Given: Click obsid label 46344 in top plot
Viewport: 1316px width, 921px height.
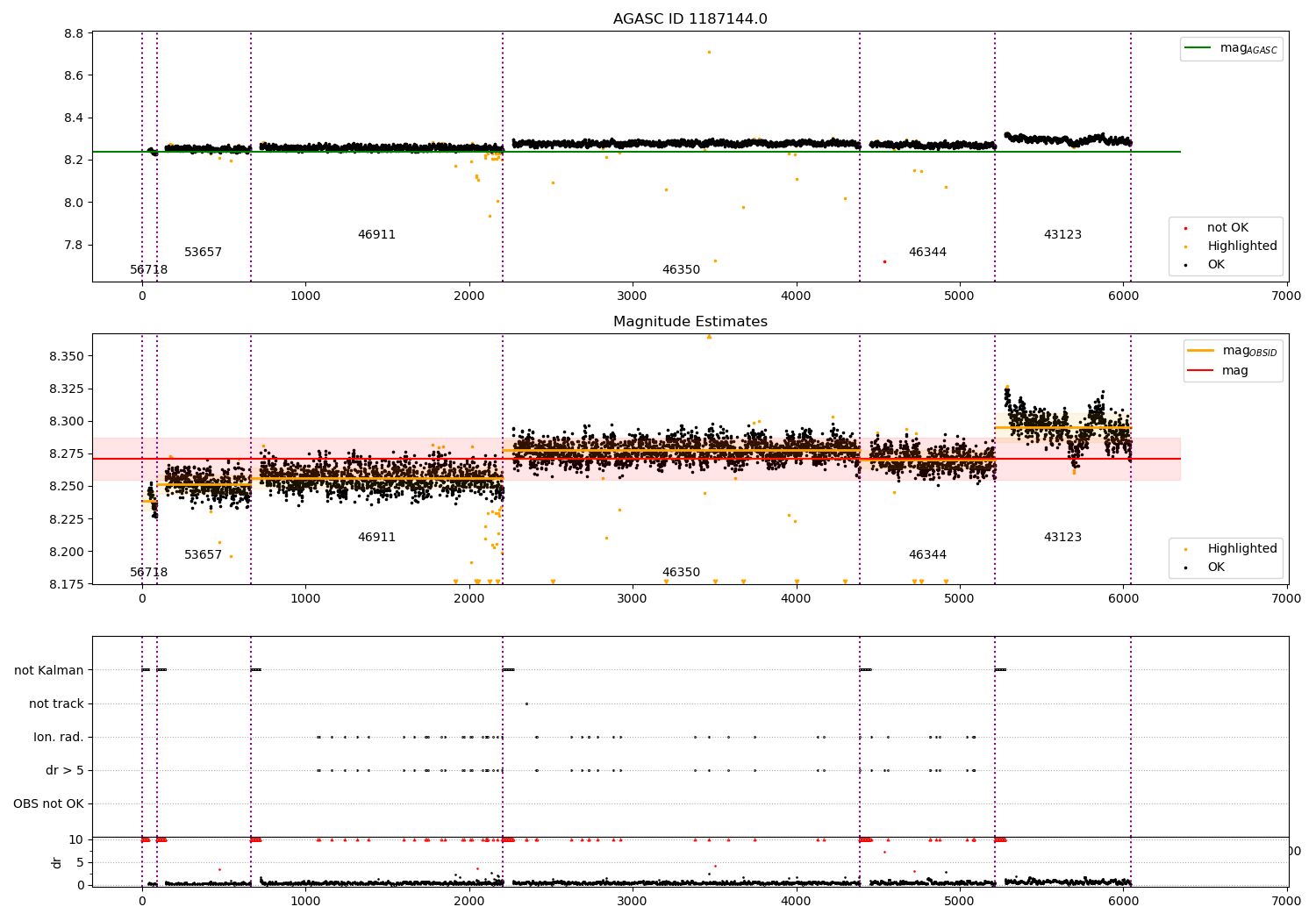Looking at the screenshot, I should click(x=927, y=253).
